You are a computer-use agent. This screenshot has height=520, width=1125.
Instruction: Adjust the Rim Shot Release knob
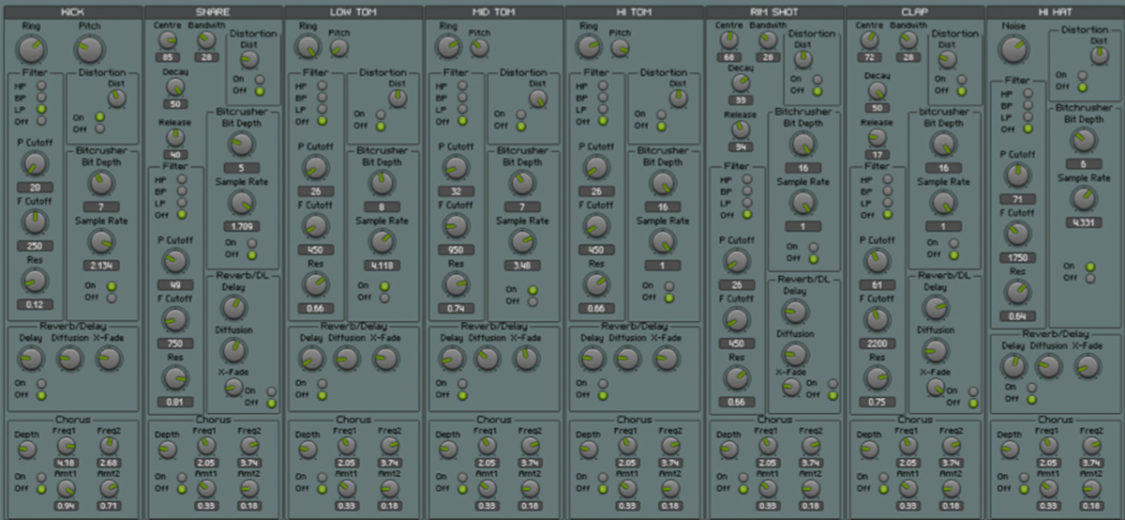coord(740,129)
